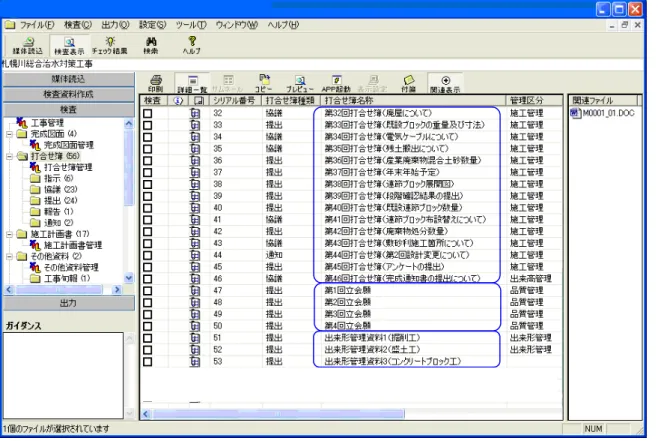Open the ファイル(F) menu
The height and width of the screenshot is (441, 658).
tap(37, 25)
